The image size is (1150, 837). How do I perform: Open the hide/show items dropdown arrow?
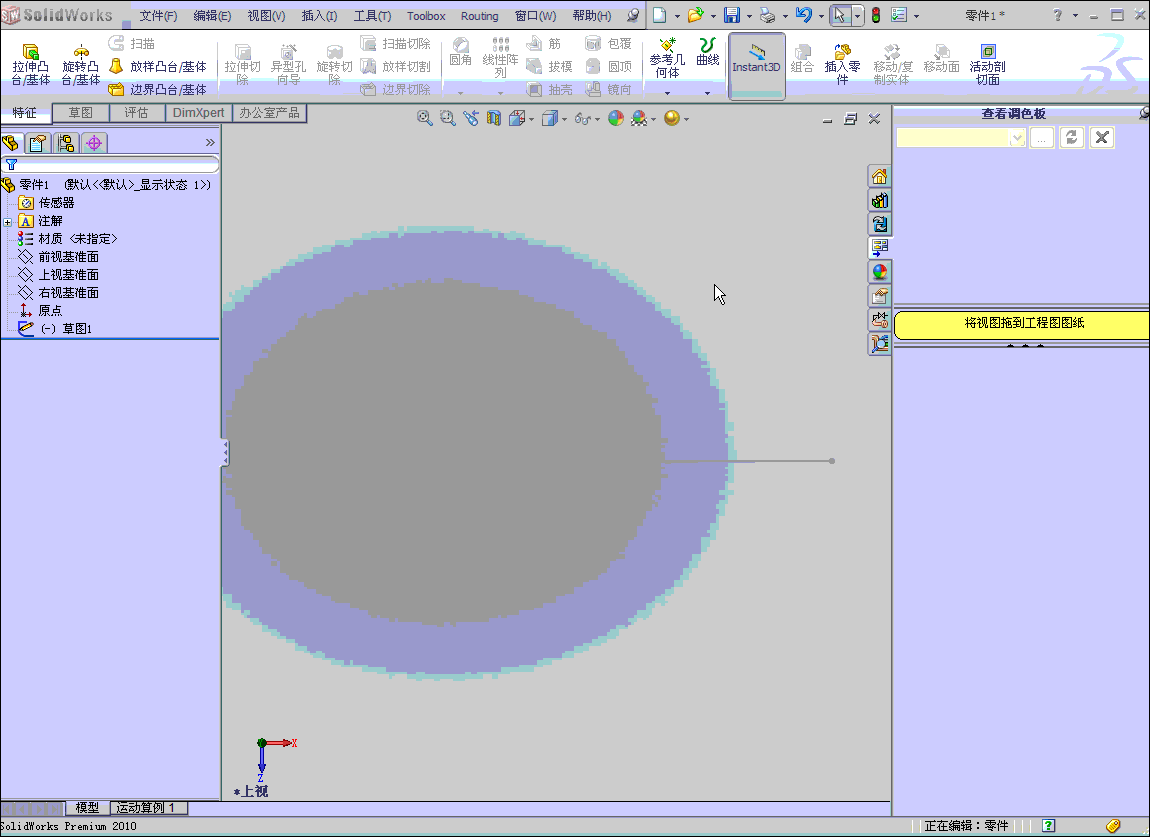(x=597, y=119)
